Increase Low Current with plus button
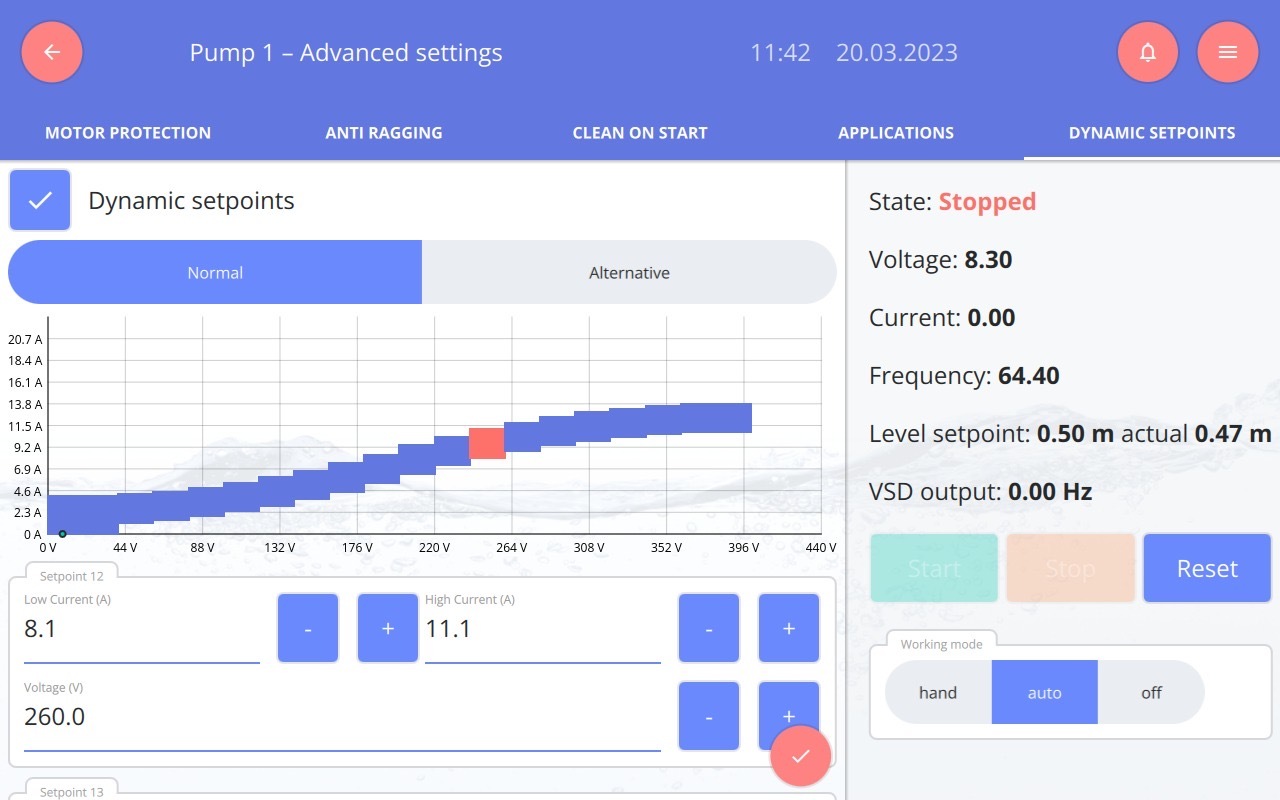This screenshot has height=800, width=1280. pos(388,628)
